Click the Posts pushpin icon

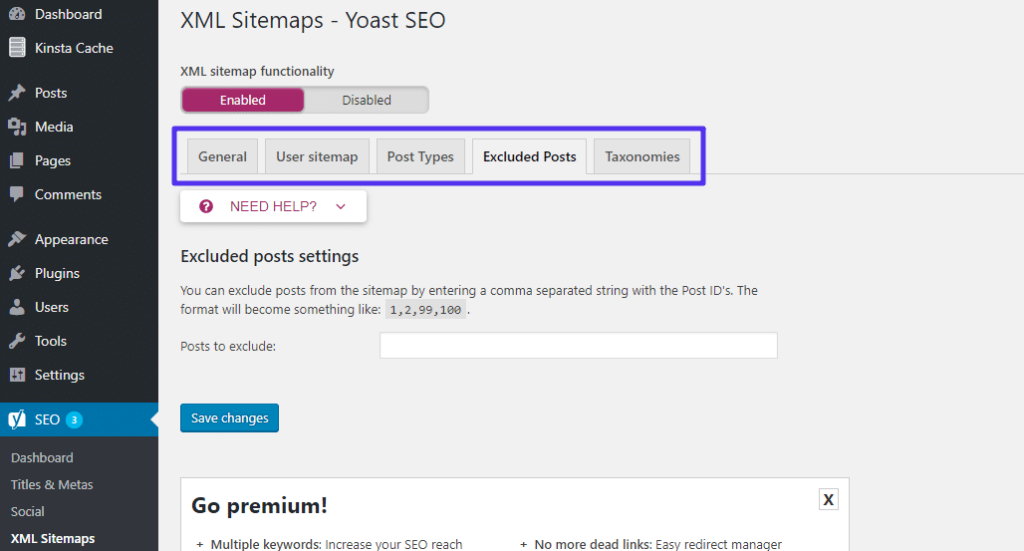[x=17, y=93]
